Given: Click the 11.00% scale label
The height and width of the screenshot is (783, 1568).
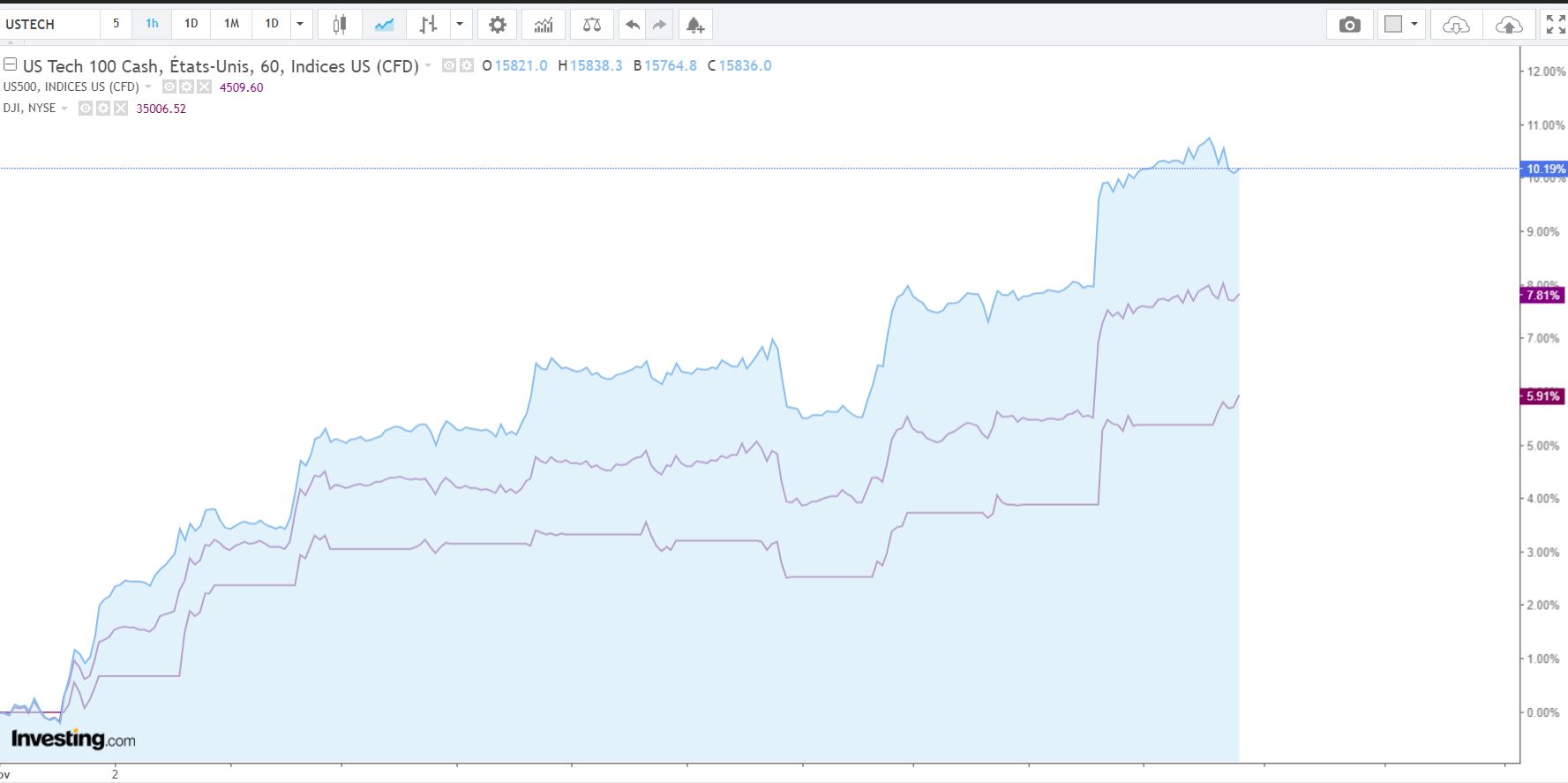Looking at the screenshot, I should [x=1546, y=125].
